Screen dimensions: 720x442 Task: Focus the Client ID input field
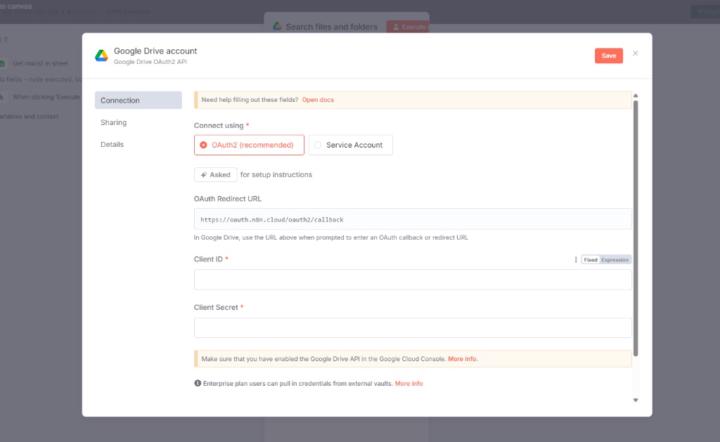(x=413, y=280)
